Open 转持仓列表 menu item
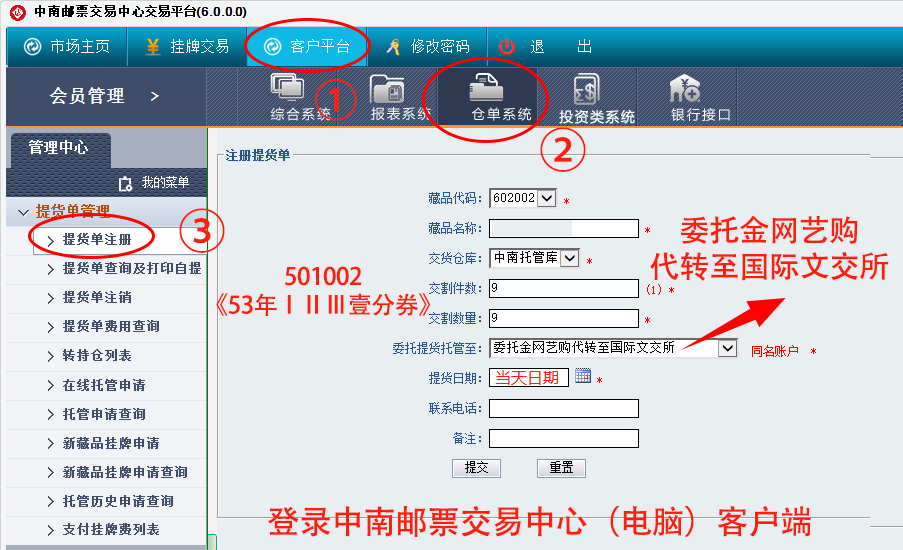Viewport: 903px width, 550px height. pos(97,356)
